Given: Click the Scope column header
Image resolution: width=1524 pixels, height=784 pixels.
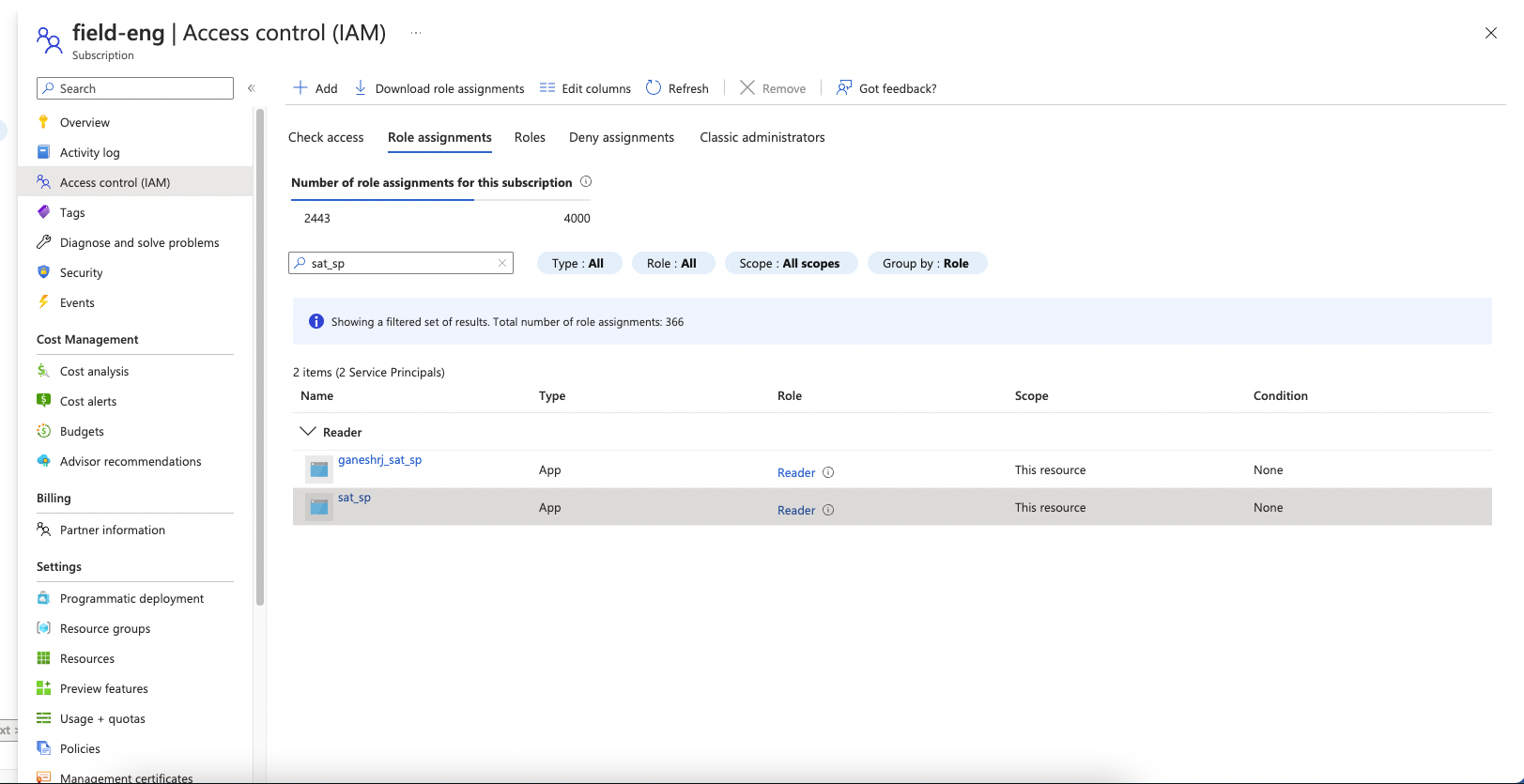Looking at the screenshot, I should click(x=1031, y=395).
